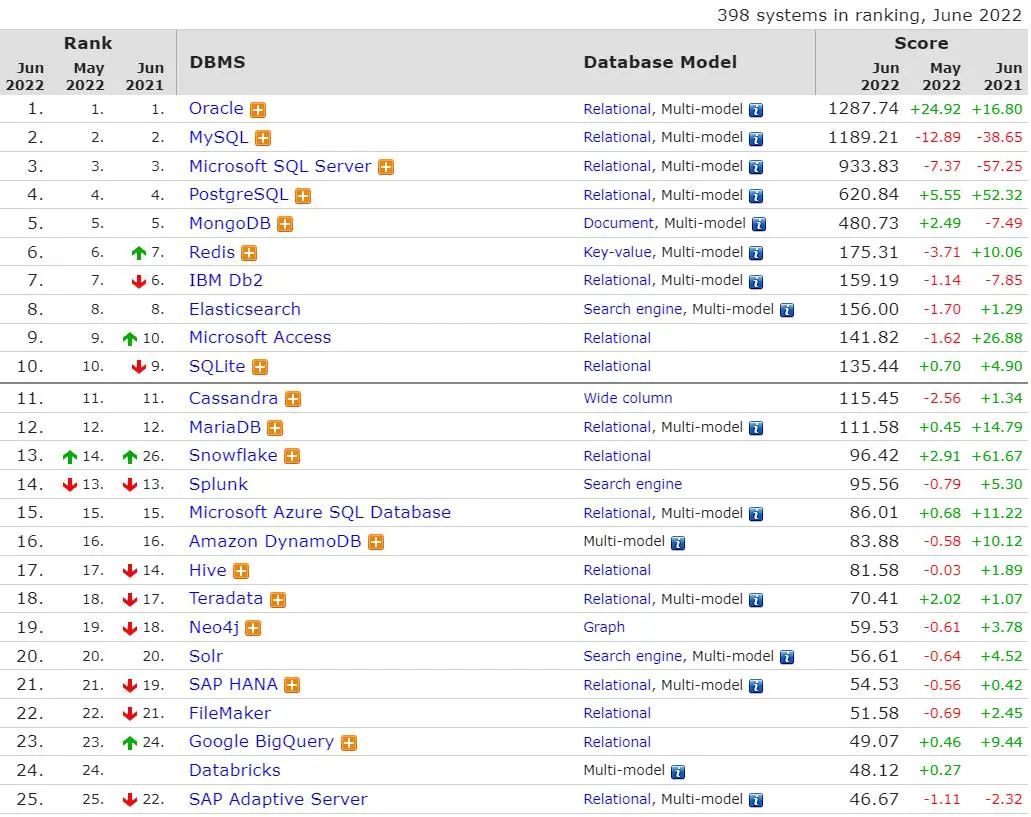Open the detail icon next to PostgreSQL
The height and width of the screenshot is (817, 1031).
[x=303, y=196]
